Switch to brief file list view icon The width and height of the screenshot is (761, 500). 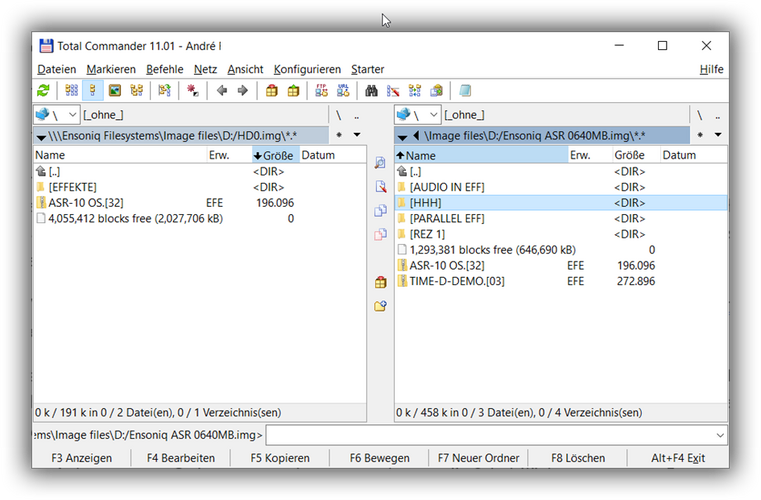pos(71,90)
